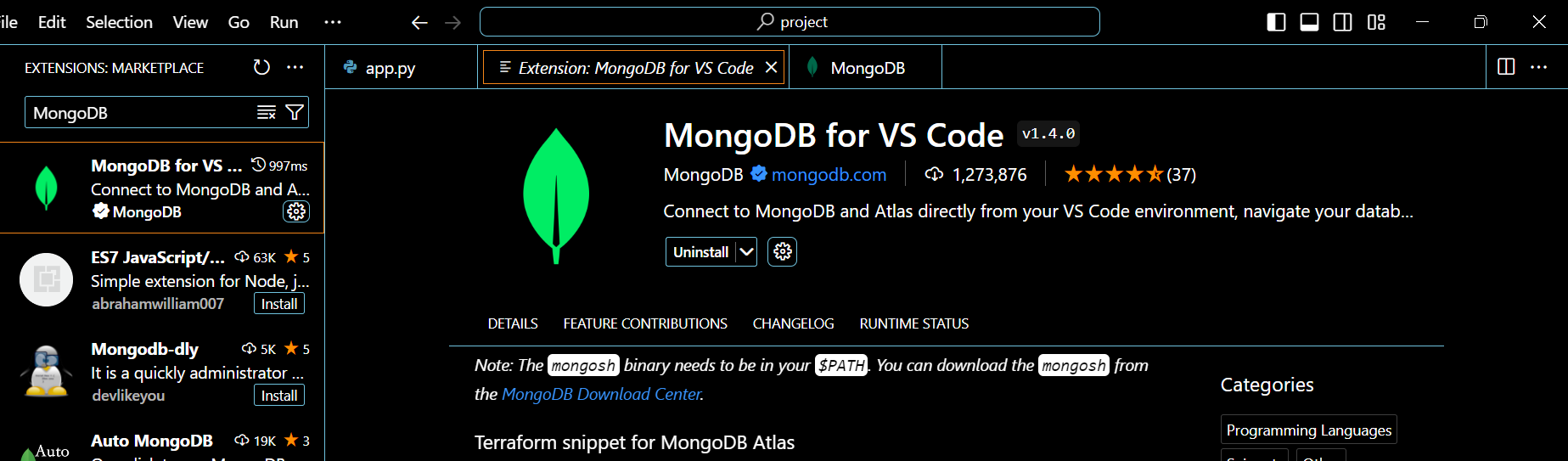Minimize the VS Code window

pos(1423,22)
